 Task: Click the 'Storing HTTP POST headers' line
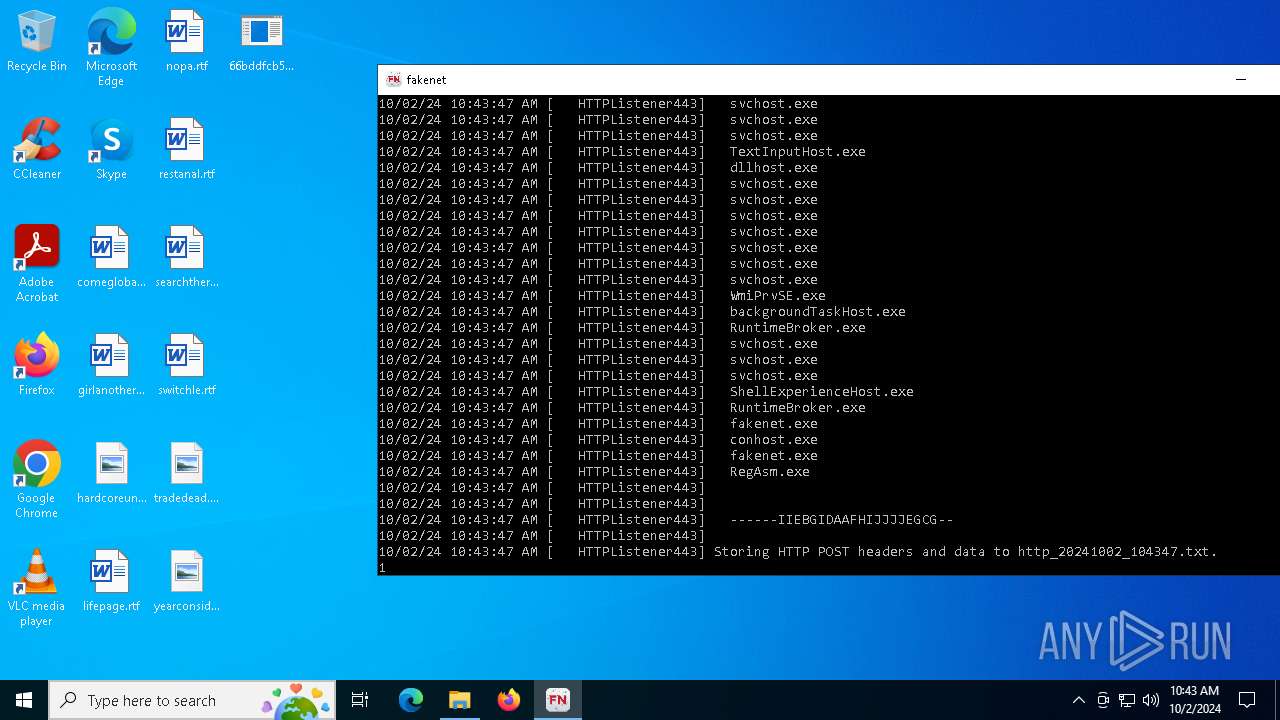[x=965, y=552]
